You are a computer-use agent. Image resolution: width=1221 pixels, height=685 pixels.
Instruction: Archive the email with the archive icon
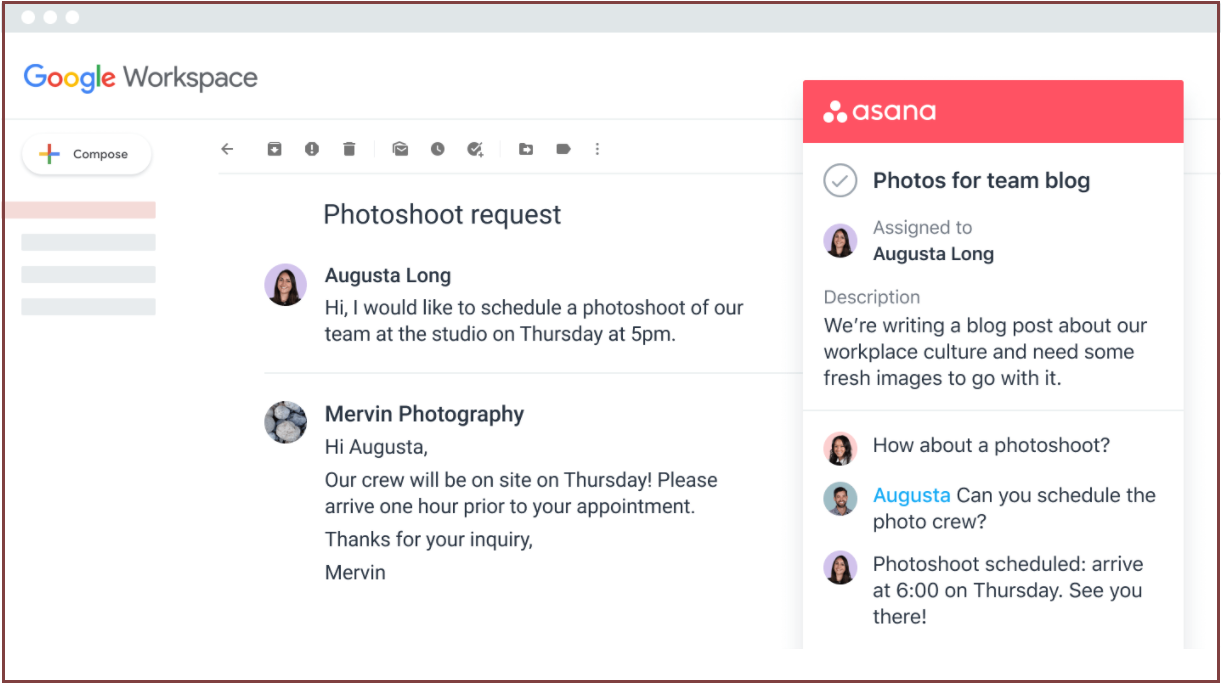(274, 149)
